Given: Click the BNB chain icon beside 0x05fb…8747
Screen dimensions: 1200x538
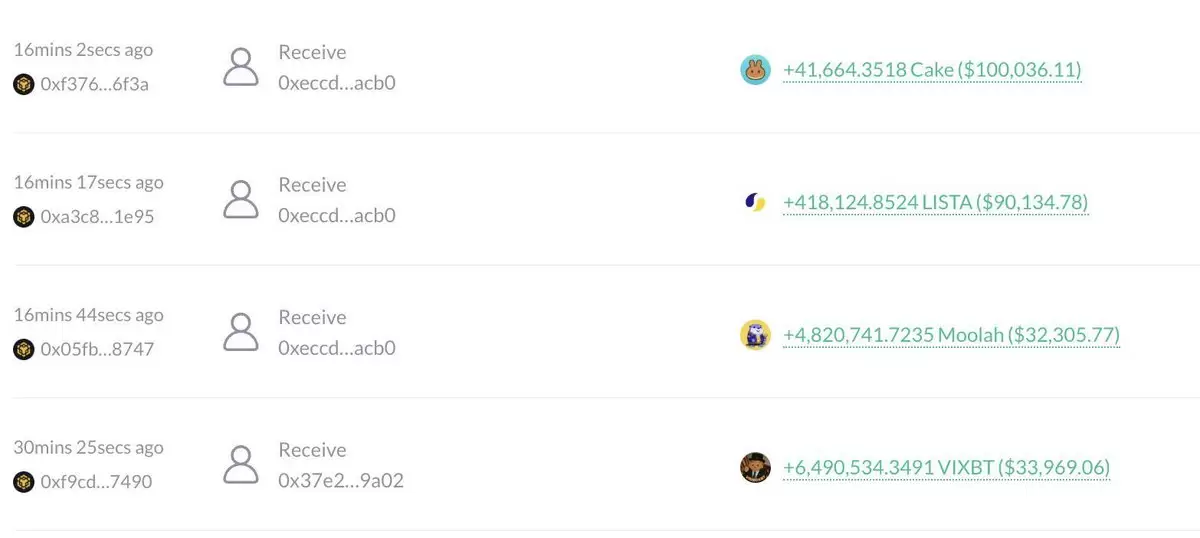Looking at the screenshot, I should [23, 350].
